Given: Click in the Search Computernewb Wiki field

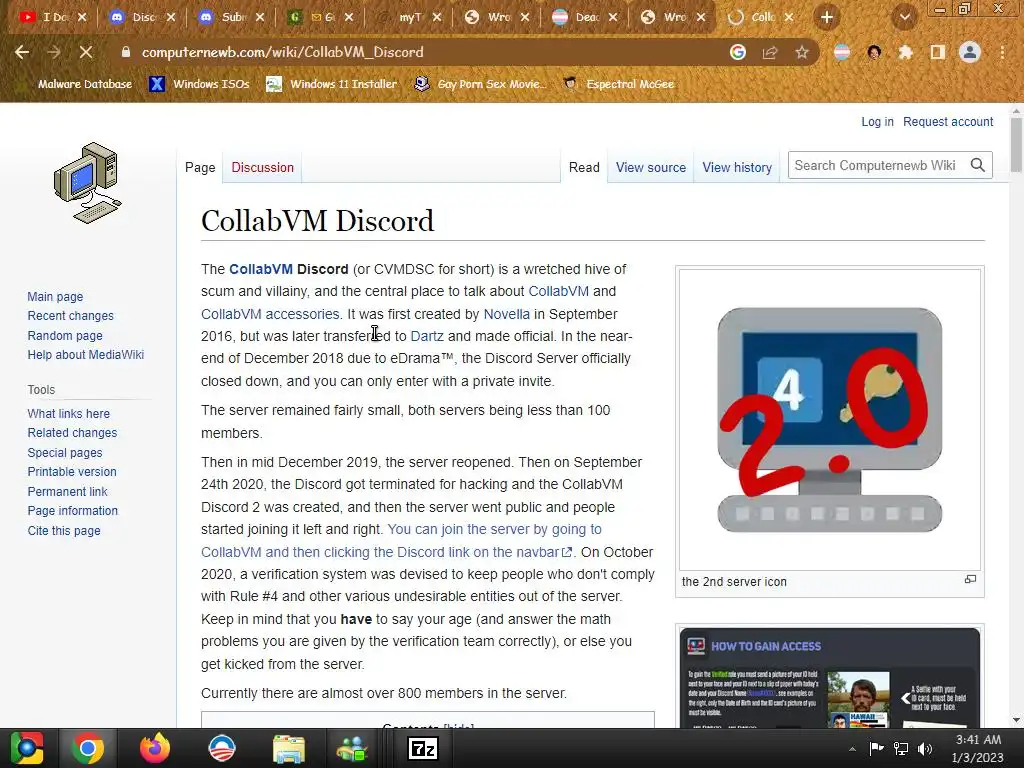Looking at the screenshot, I should point(877,165).
